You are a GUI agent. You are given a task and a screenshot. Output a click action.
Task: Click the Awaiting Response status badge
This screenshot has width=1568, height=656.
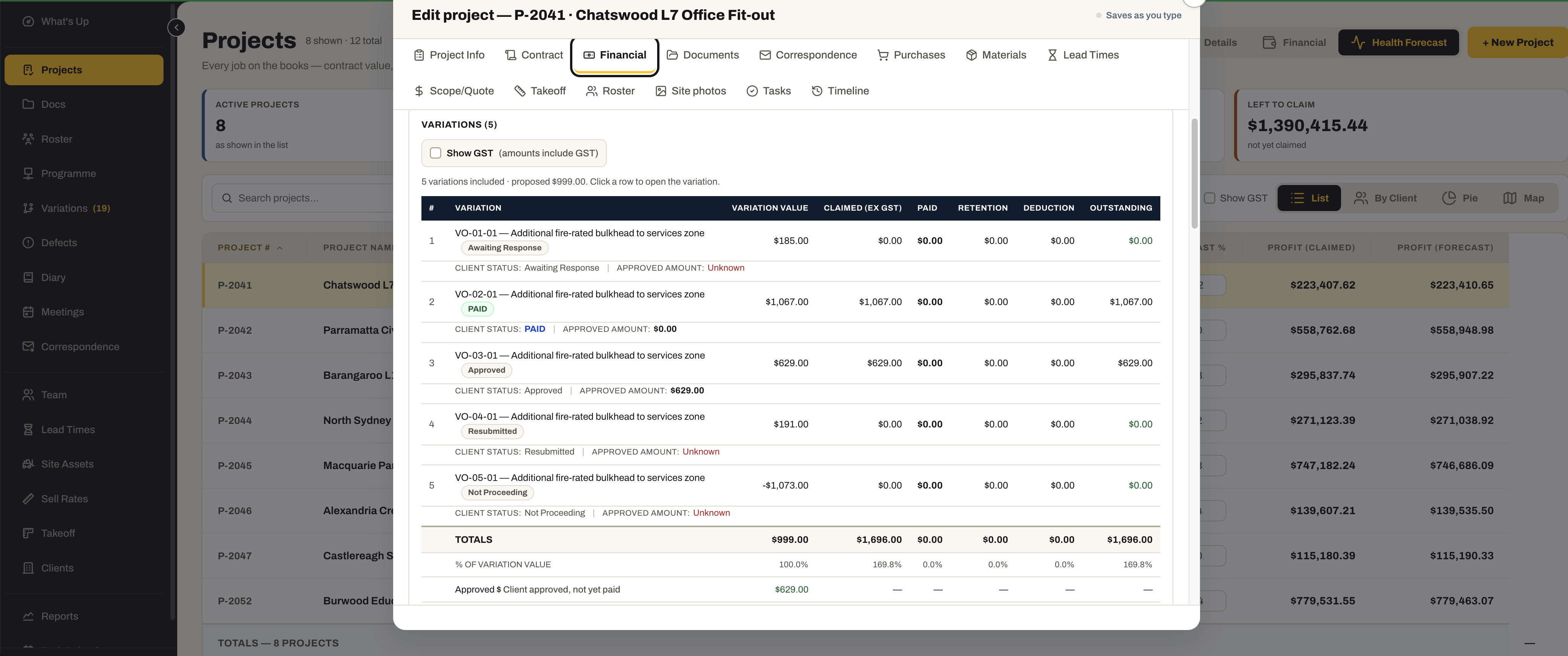pos(505,248)
